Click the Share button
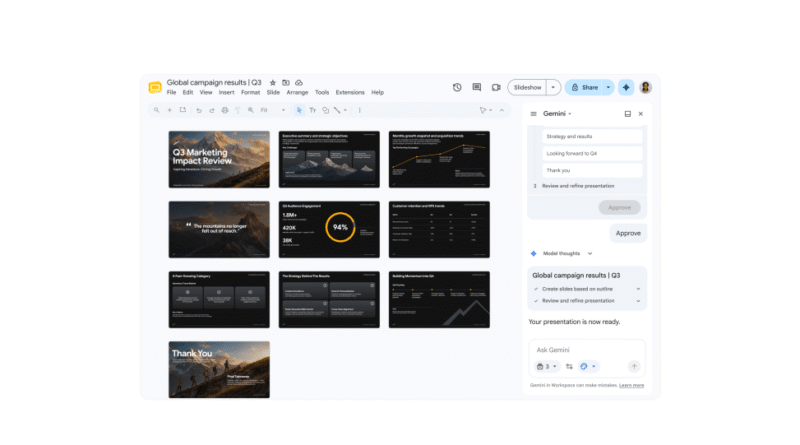This screenshot has height=445, width=800. (x=585, y=87)
